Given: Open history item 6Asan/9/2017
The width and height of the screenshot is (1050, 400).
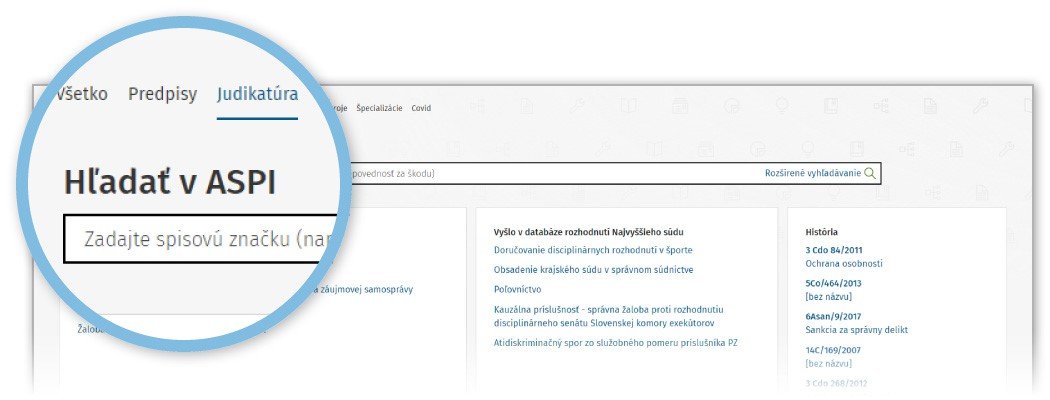Looking at the screenshot, I should pyautogui.click(x=832, y=316).
